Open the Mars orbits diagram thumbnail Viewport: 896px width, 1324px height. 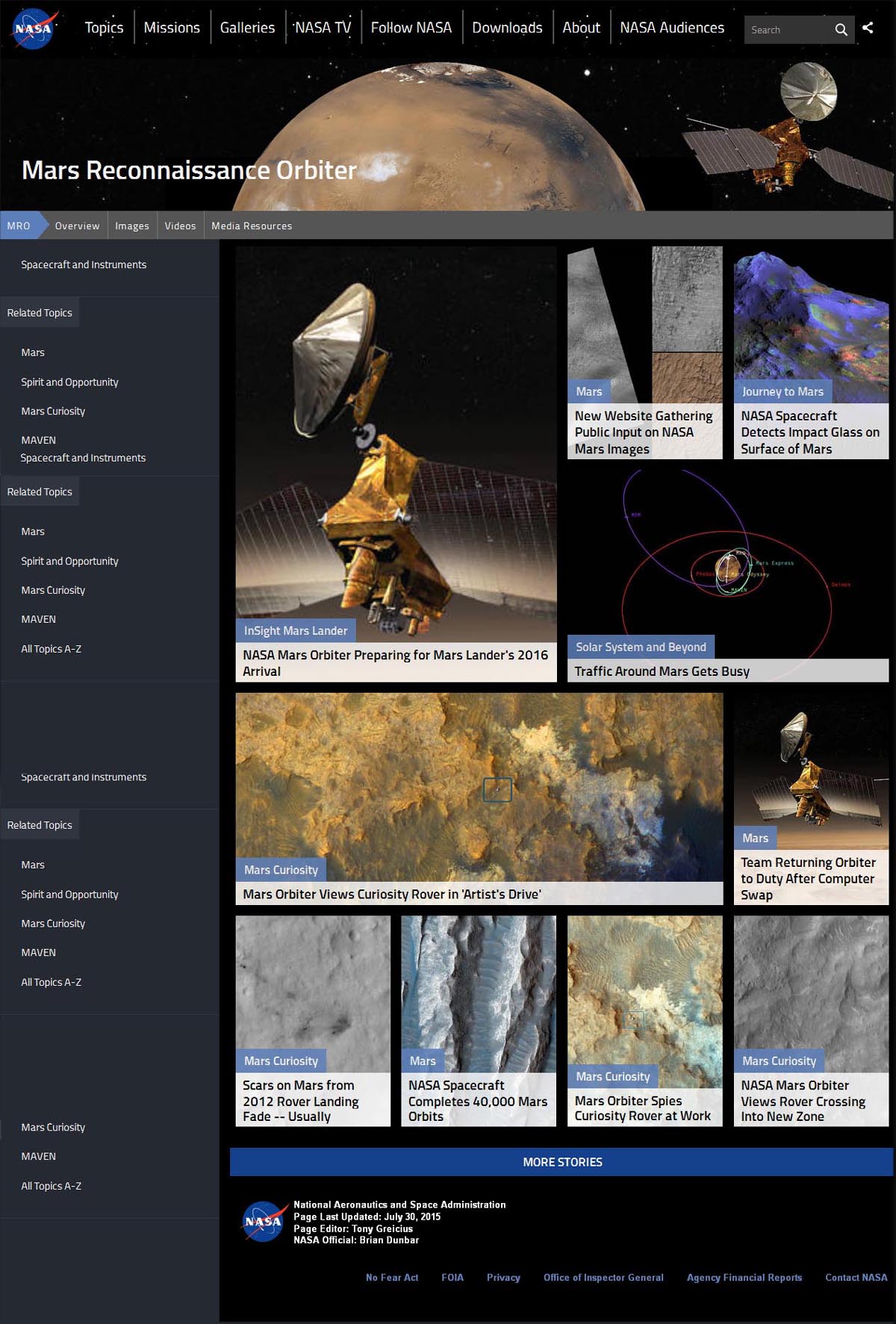coord(728,553)
